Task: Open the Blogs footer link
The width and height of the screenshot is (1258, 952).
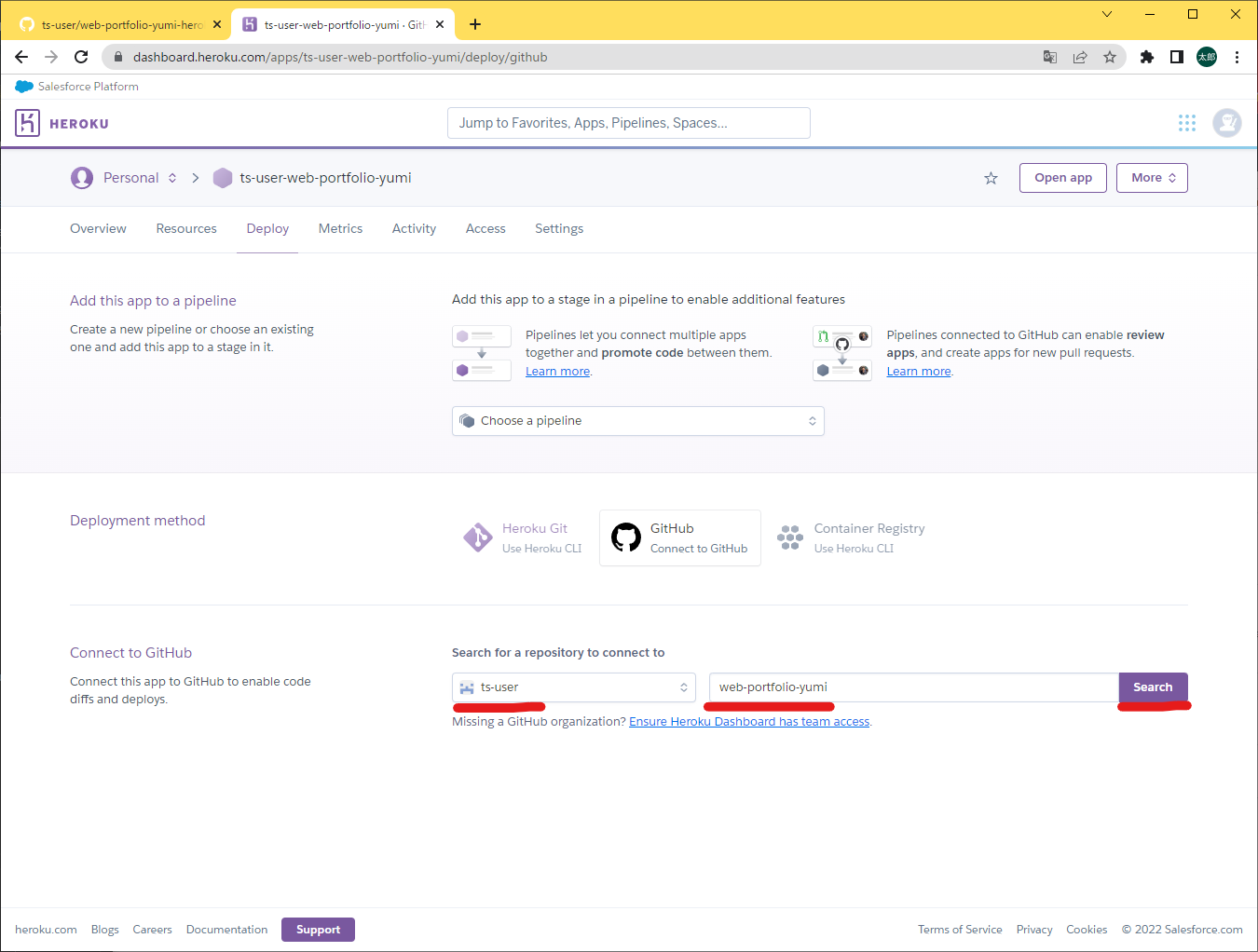Action: tap(105, 930)
